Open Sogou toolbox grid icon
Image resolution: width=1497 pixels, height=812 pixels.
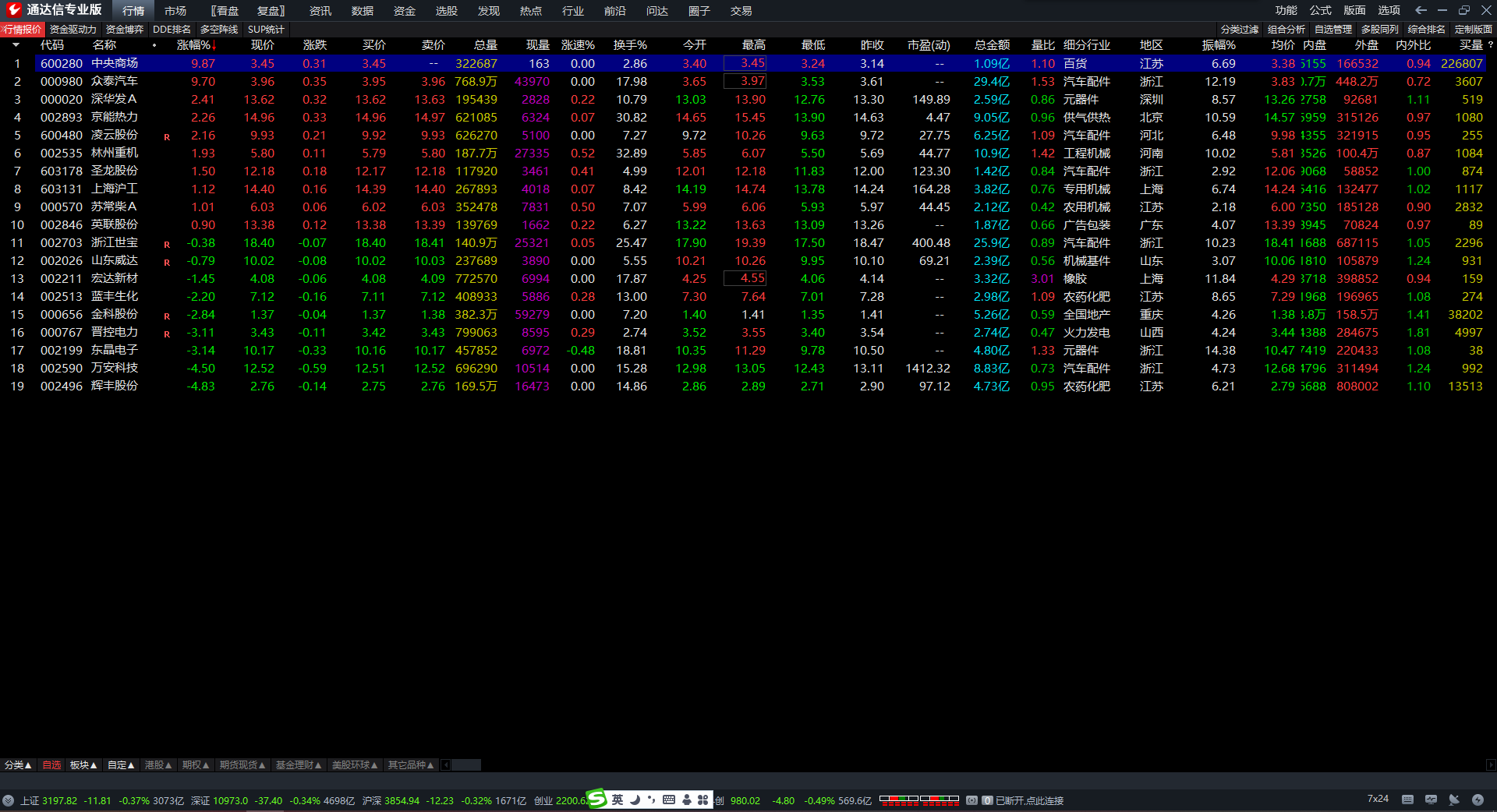point(703,800)
